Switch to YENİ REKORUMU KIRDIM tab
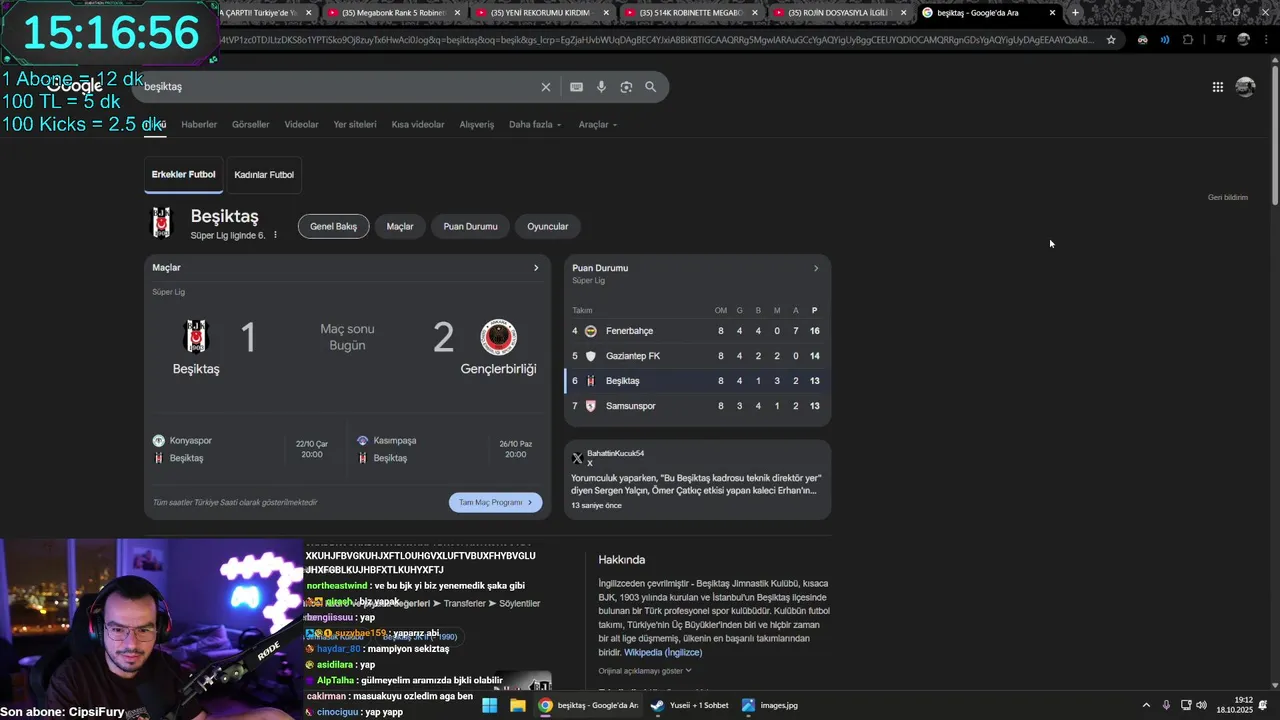The width and height of the screenshot is (1280, 720). [540, 13]
